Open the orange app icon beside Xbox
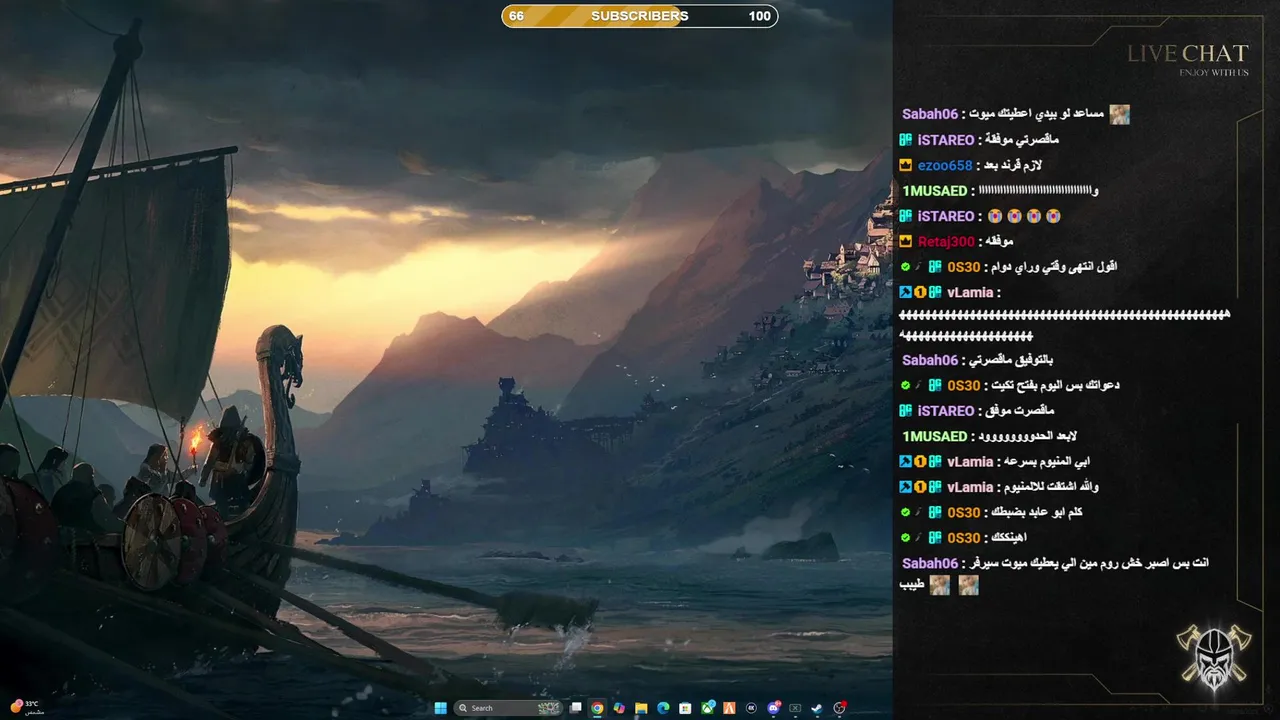Screen dimensions: 1280x720 coord(729,708)
